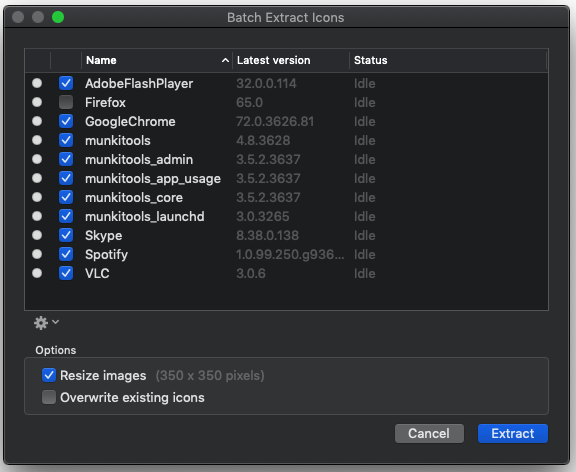Uncheck the GoogleChrome checkbox
This screenshot has height=472, width=576.
pyautogui.click(x=66, y=121)
